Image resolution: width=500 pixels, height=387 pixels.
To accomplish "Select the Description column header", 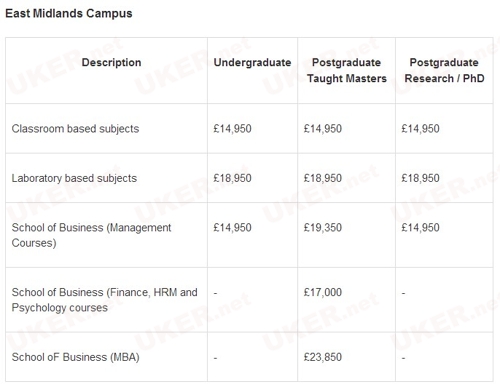I will pos(111,62).
